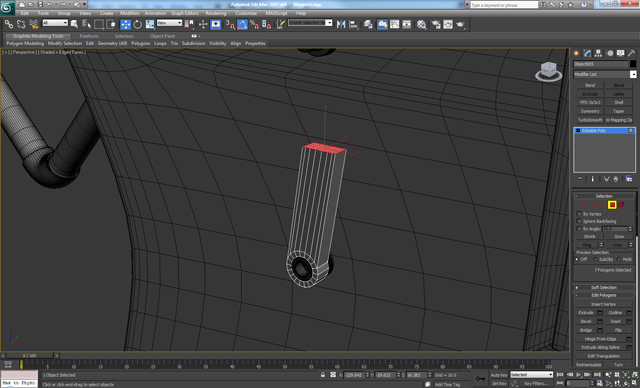
Task: Open the Create Selection Set dropdown
Action: pyautogui.click(x=310, y=23)
